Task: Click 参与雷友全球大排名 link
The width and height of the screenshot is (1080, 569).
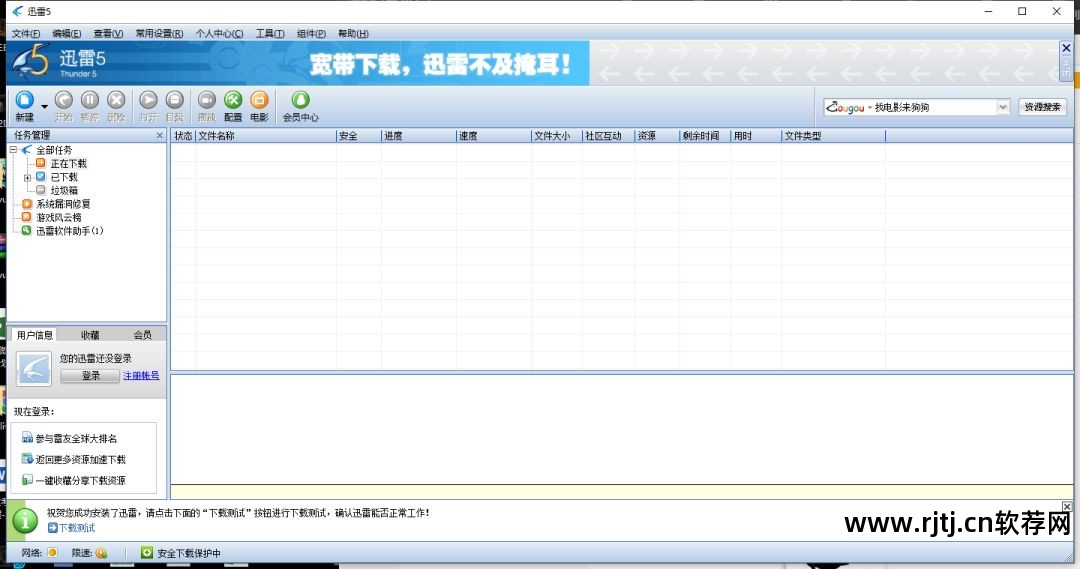Action: click(x=76, y=438)
